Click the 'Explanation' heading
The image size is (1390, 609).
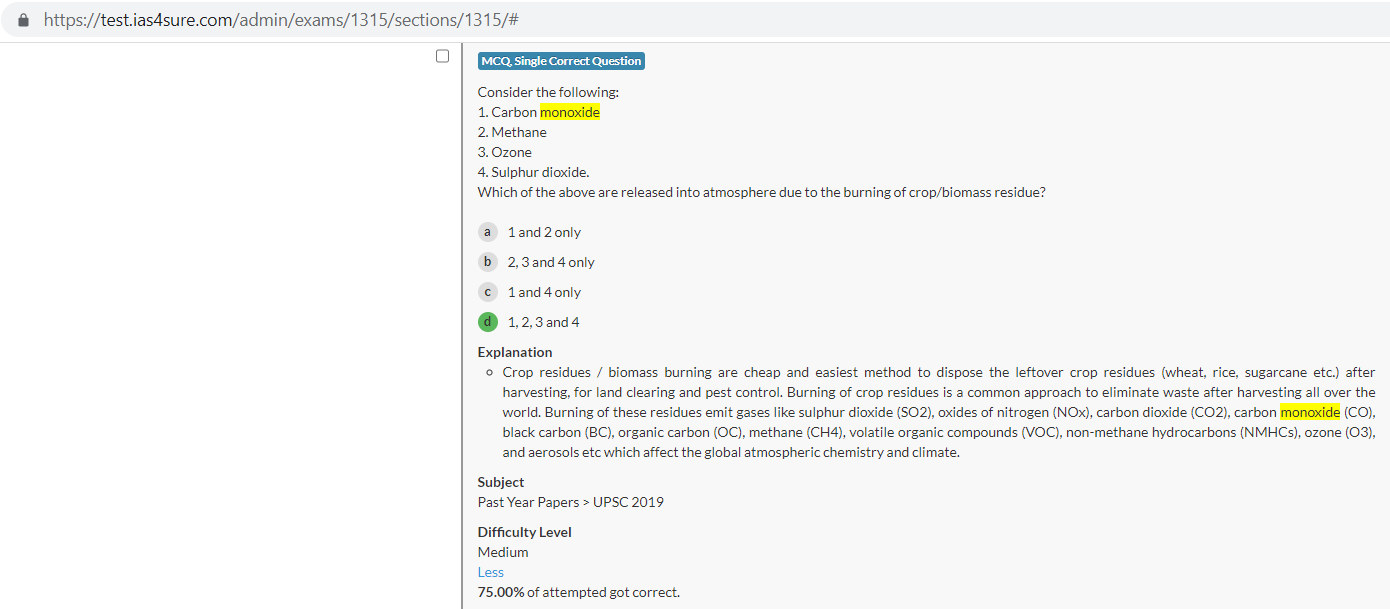tap(514, 352)
